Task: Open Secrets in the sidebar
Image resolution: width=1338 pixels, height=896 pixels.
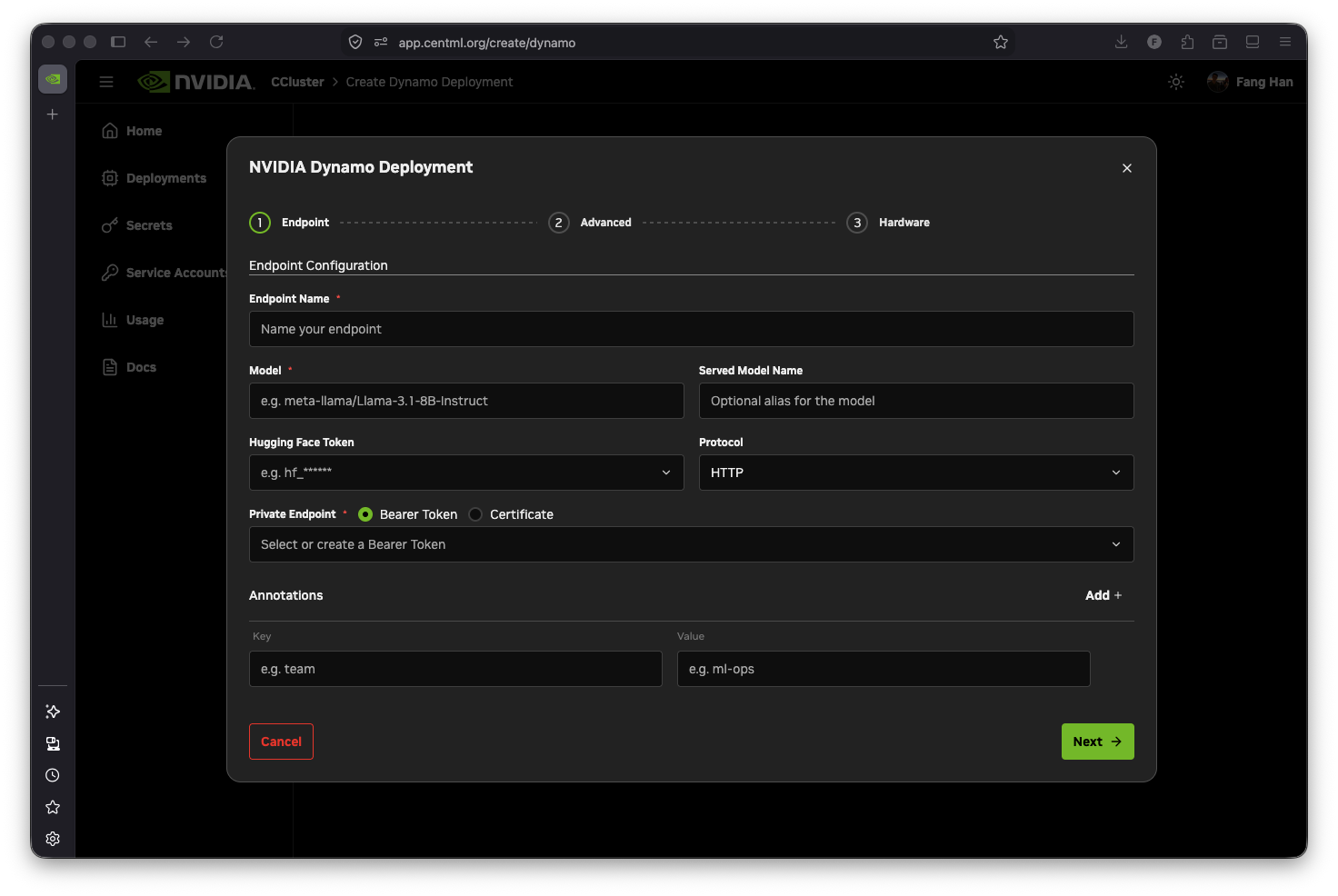Action: click(137, 225)
